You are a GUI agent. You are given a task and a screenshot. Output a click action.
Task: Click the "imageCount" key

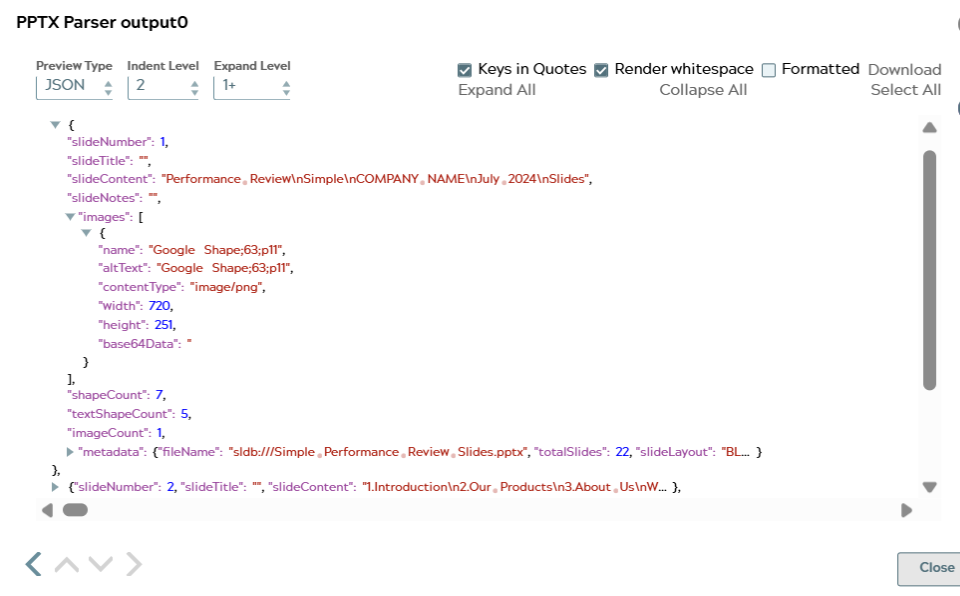(x=107, y=433)
